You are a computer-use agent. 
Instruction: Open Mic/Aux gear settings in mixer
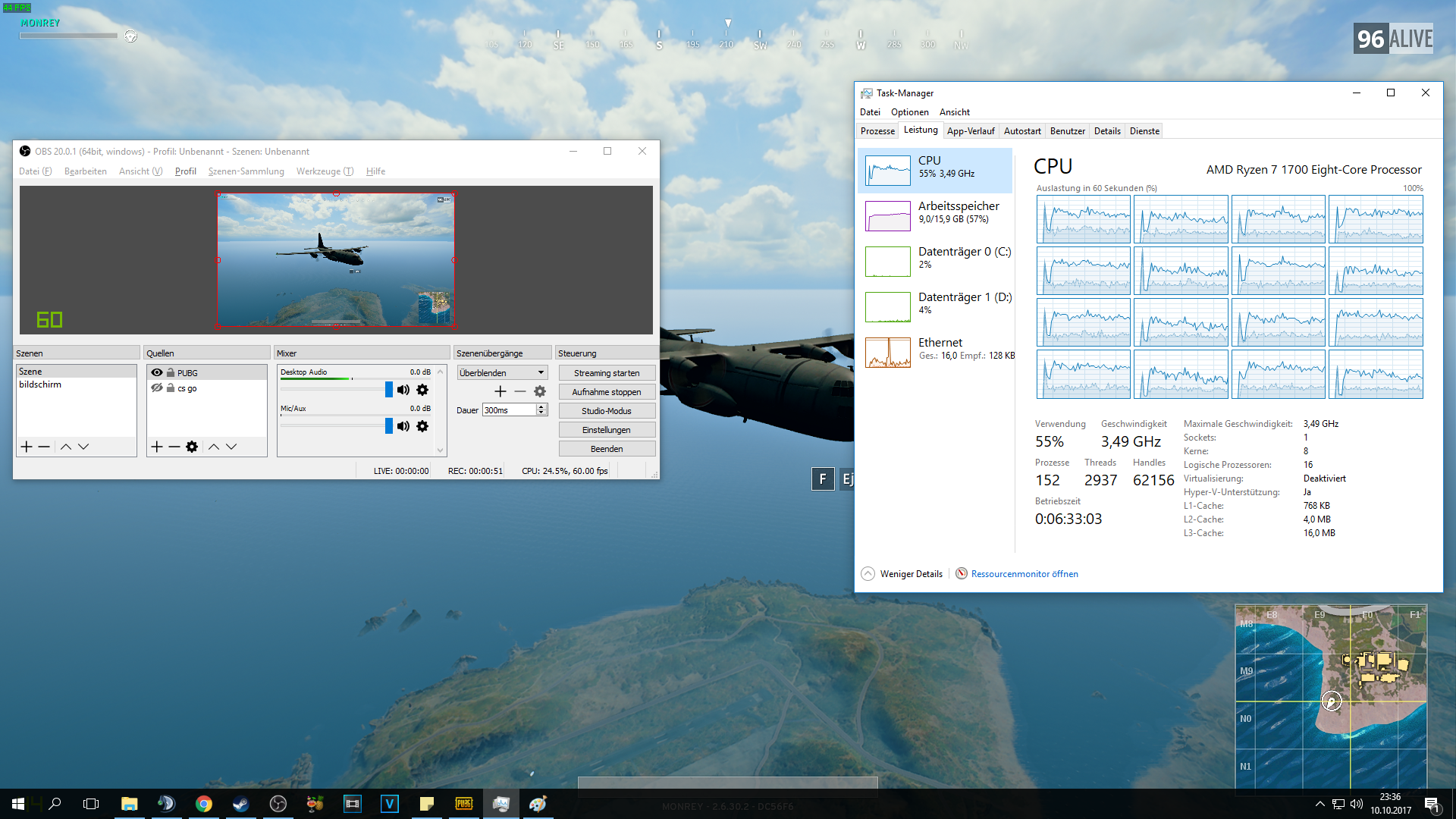422,426
